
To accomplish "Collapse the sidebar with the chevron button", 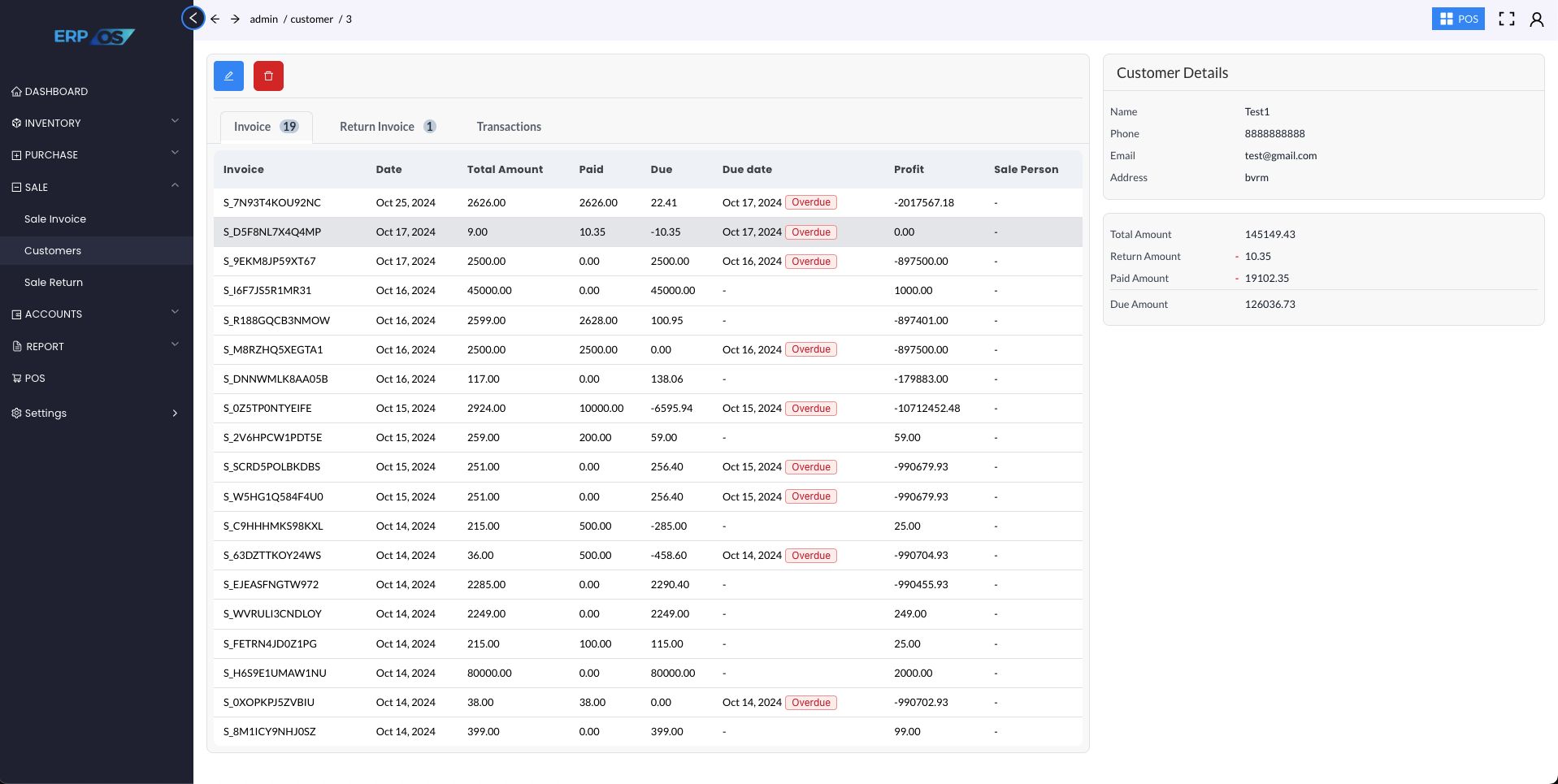I will 193,18.
